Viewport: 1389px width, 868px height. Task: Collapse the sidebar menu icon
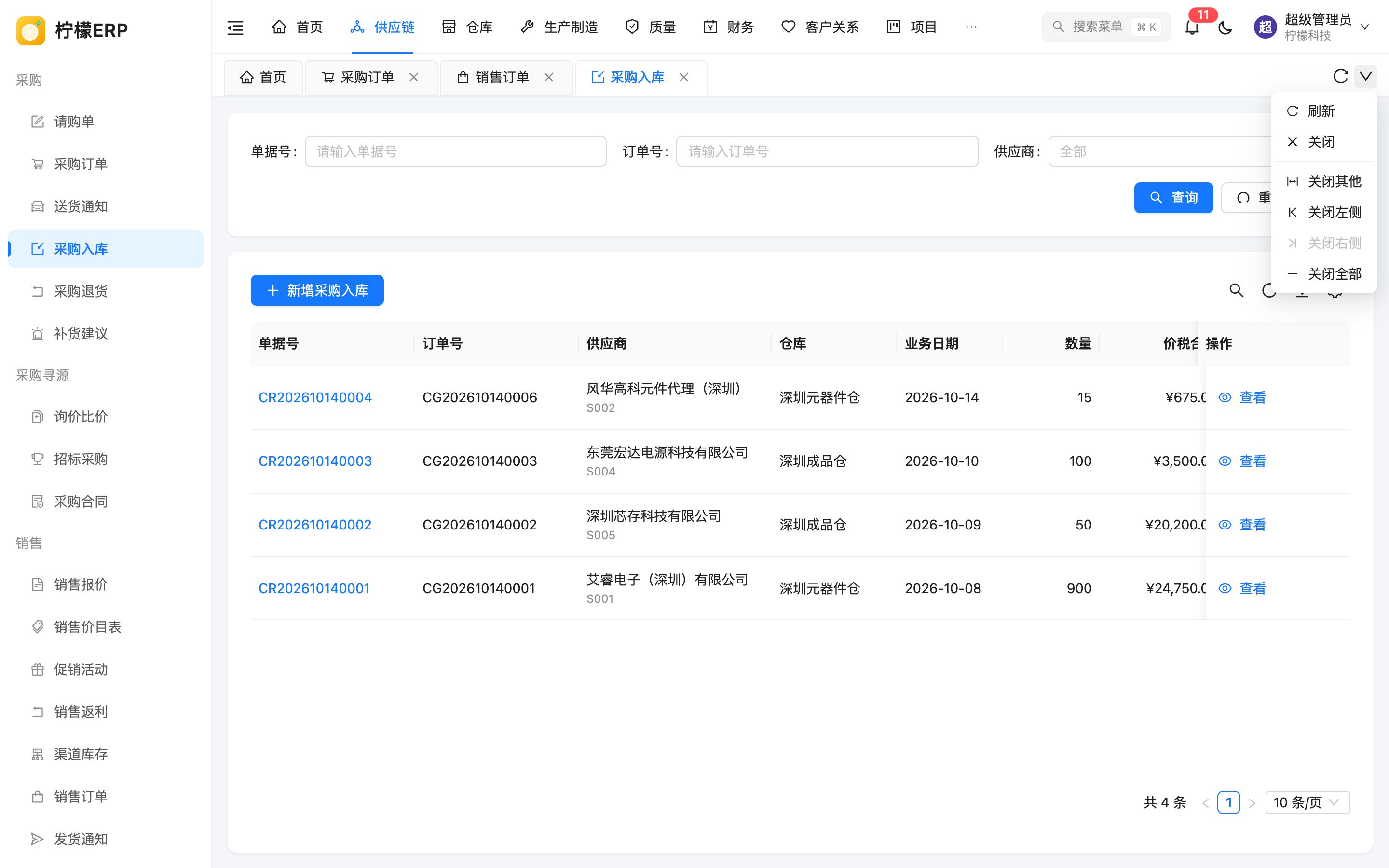pyautogui.click(x=235, y=27)
